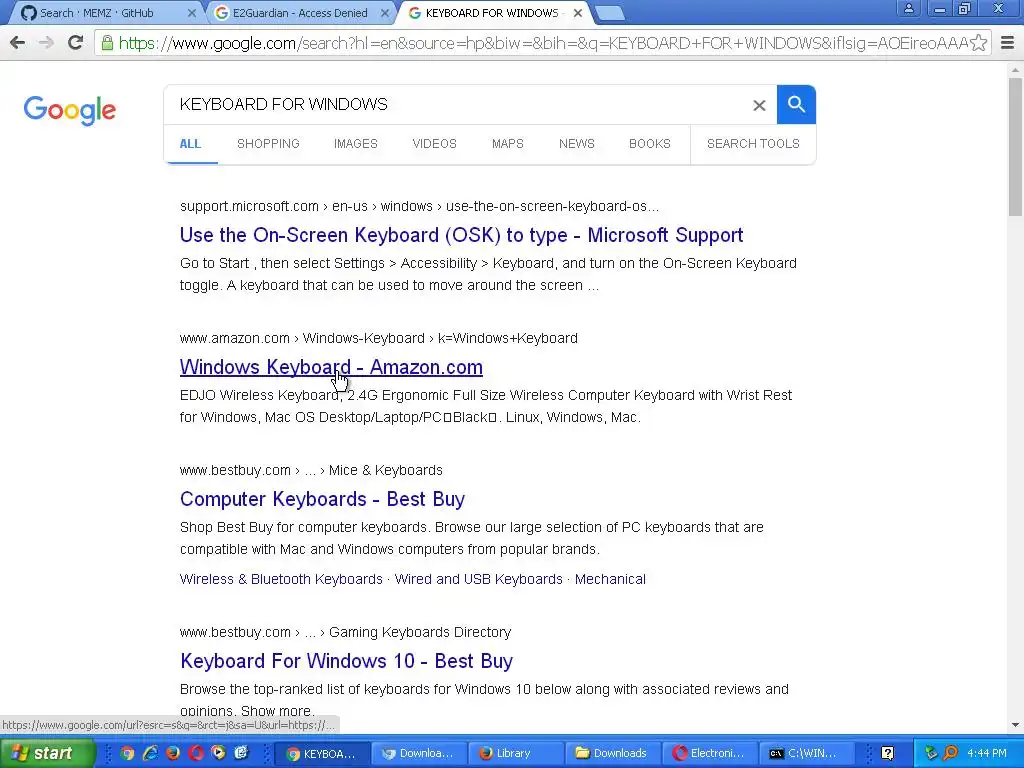This screenshot has width=1024, height=768.
Task: Go back with the browser back arrow
Action: (18, 43)
